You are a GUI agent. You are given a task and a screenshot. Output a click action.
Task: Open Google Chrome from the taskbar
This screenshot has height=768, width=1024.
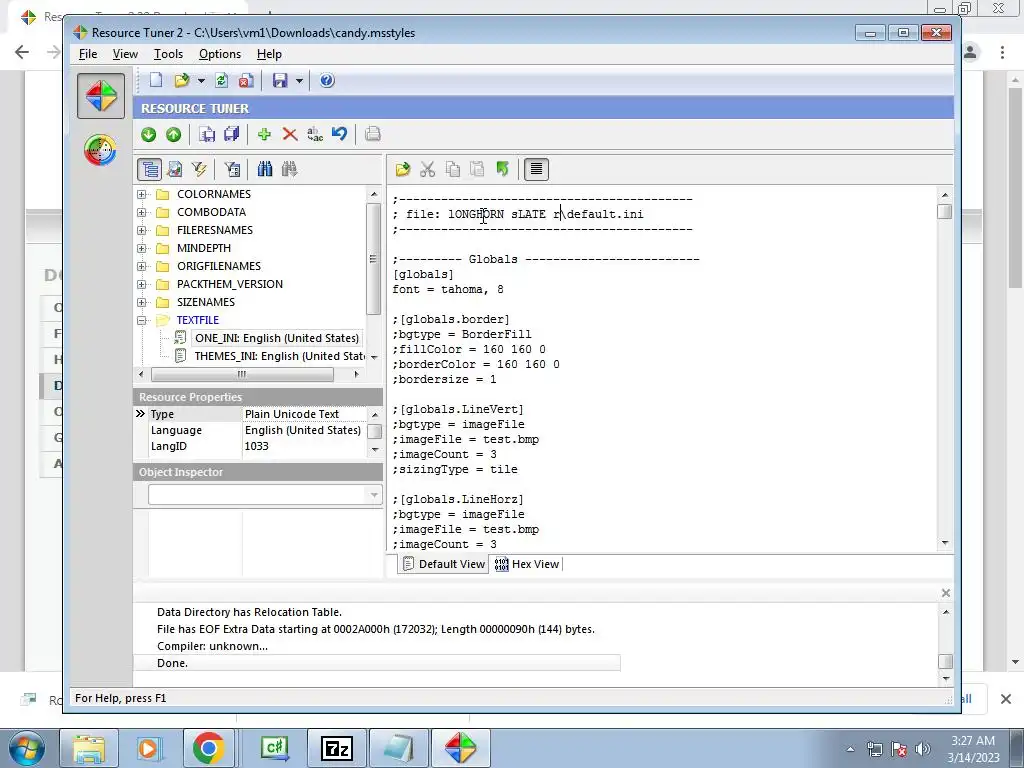209,748
